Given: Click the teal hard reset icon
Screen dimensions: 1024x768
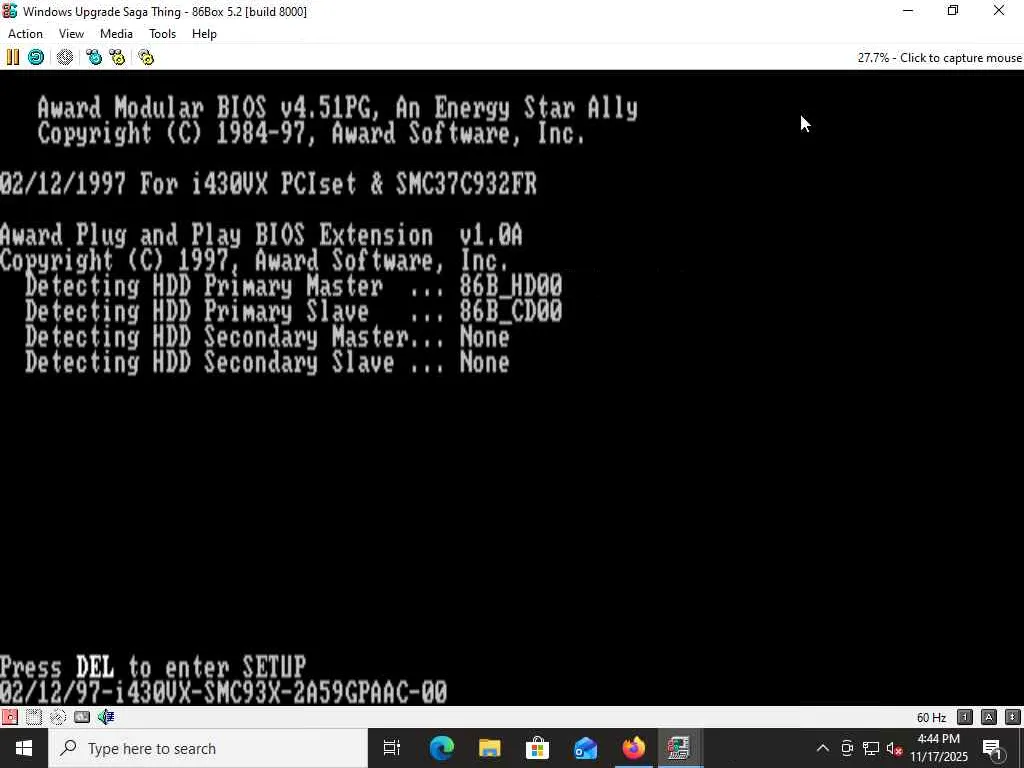Looking at the screenshot, I should point(36,57).
